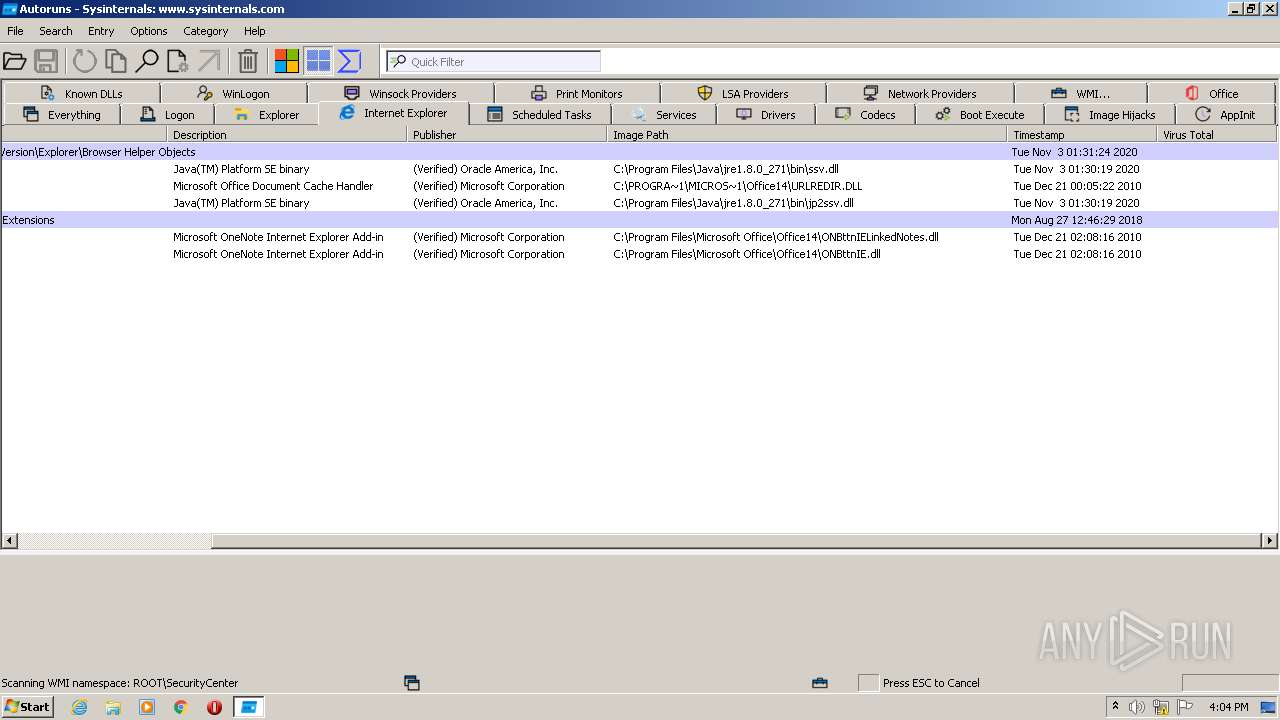
Task: Click the volume speaker tray icon
Action: 1137,707
